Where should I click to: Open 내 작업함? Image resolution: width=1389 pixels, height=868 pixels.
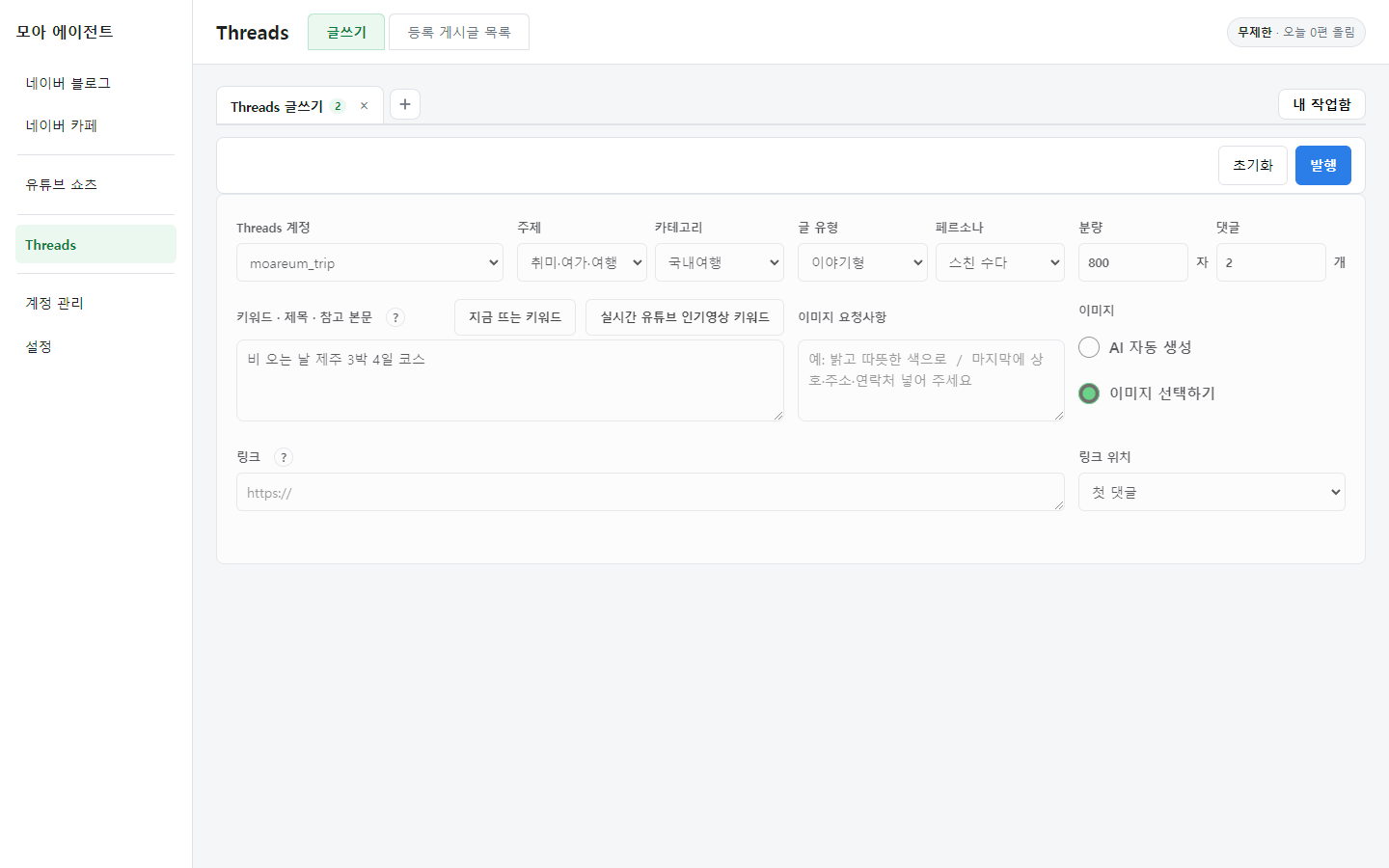click(1321, 104)
